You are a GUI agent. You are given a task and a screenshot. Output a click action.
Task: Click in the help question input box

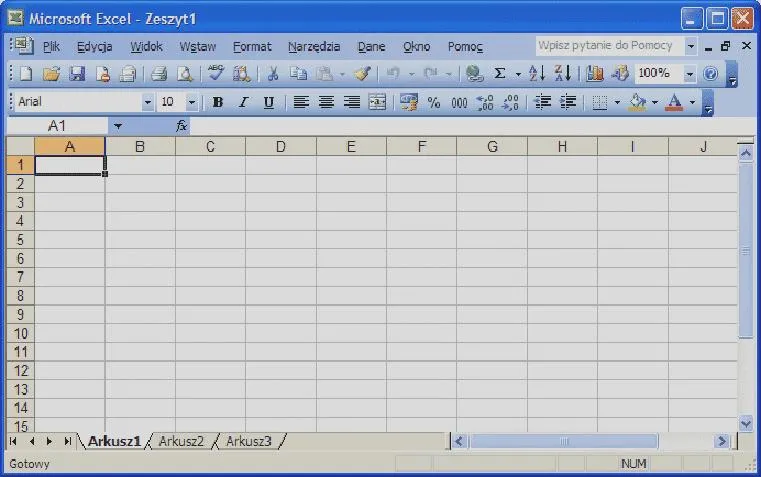coord(609,46)
